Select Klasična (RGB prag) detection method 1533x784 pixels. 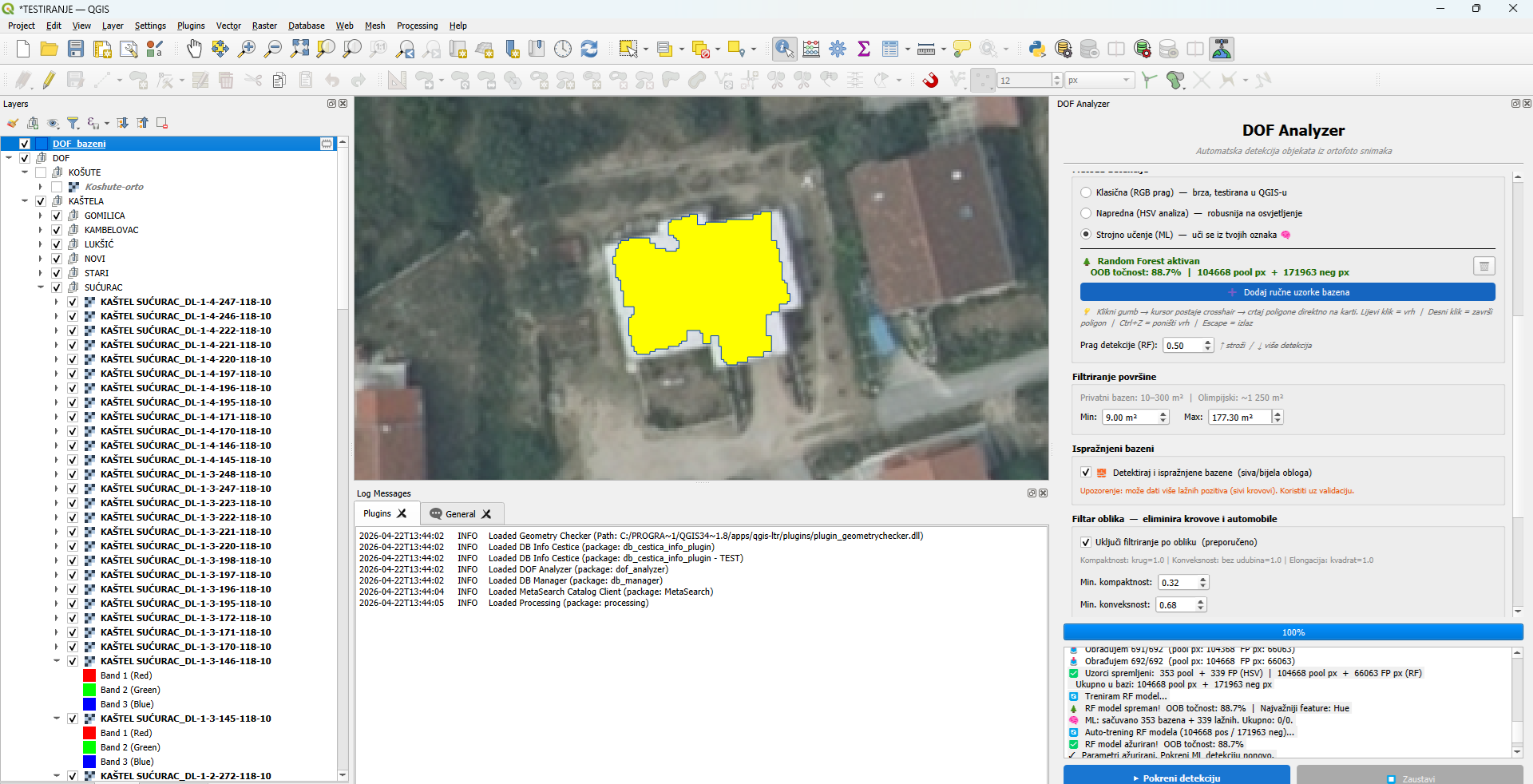pos(1086,192)
